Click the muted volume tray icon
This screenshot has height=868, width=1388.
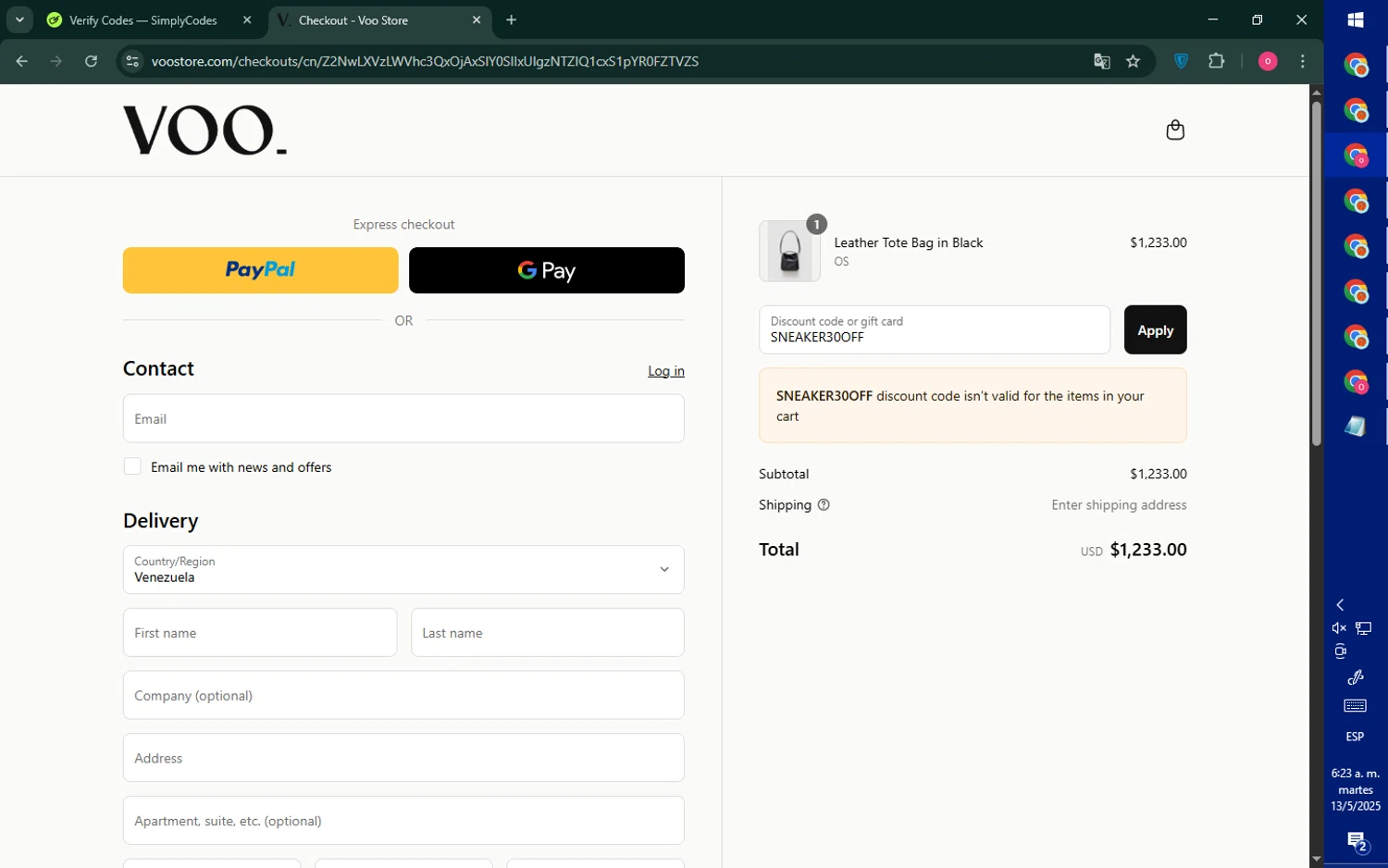[x=1339, y=628]
